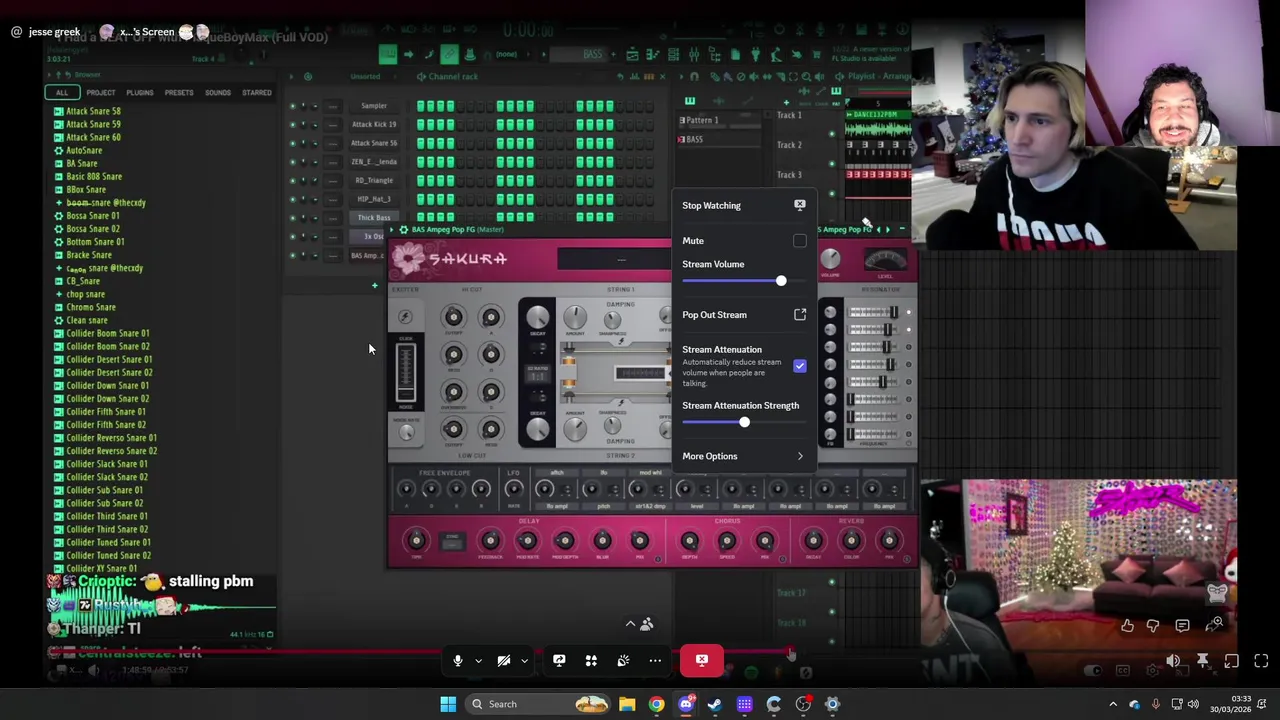
Task: Open the activities grid icon
Action: 591,660
